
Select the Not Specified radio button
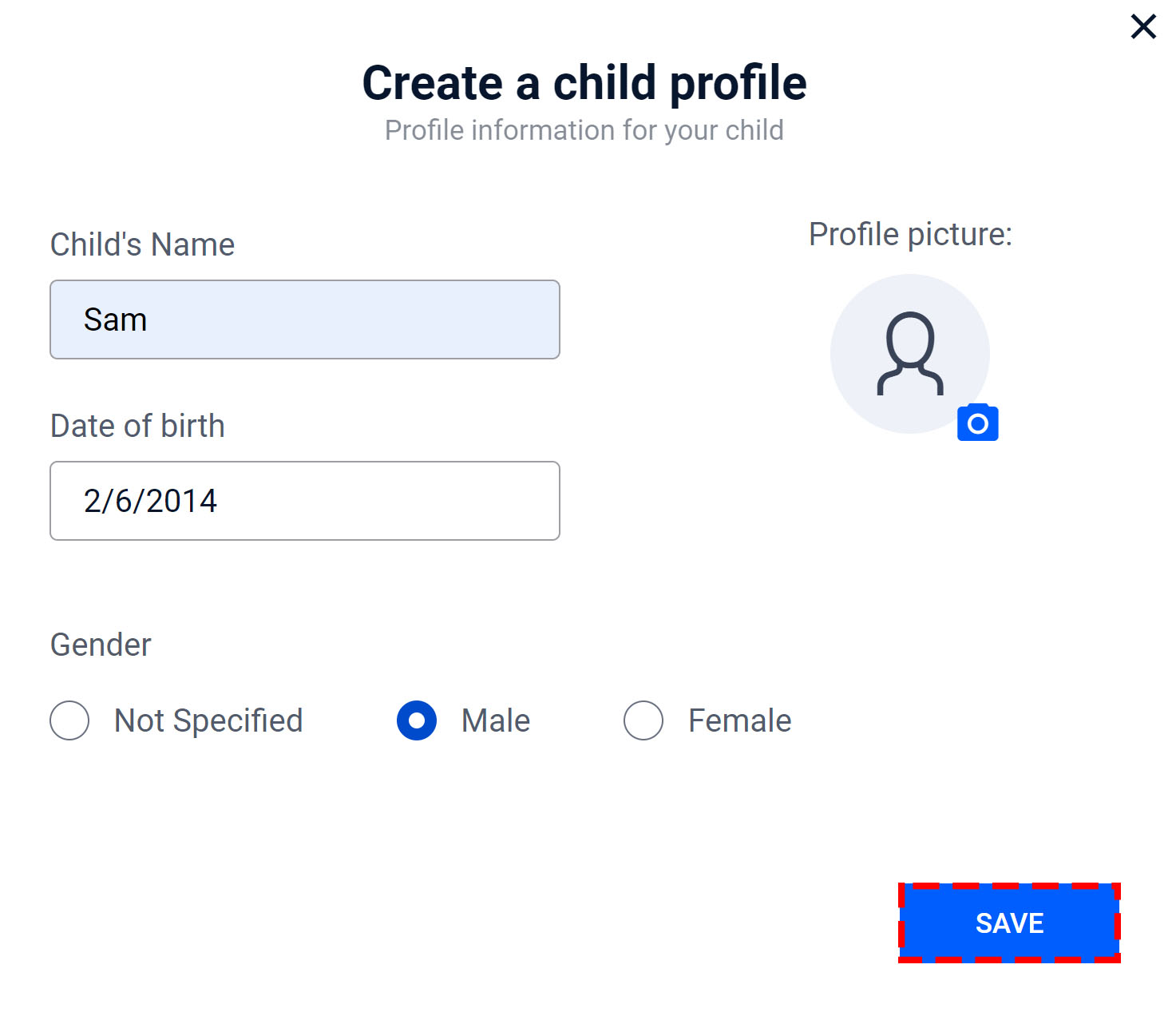coord(69,720)
